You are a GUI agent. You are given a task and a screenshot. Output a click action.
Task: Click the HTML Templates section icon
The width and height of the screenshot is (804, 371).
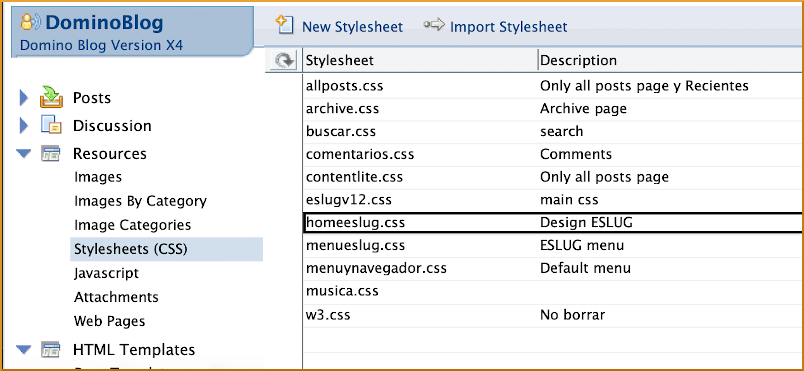click(51, 349)
